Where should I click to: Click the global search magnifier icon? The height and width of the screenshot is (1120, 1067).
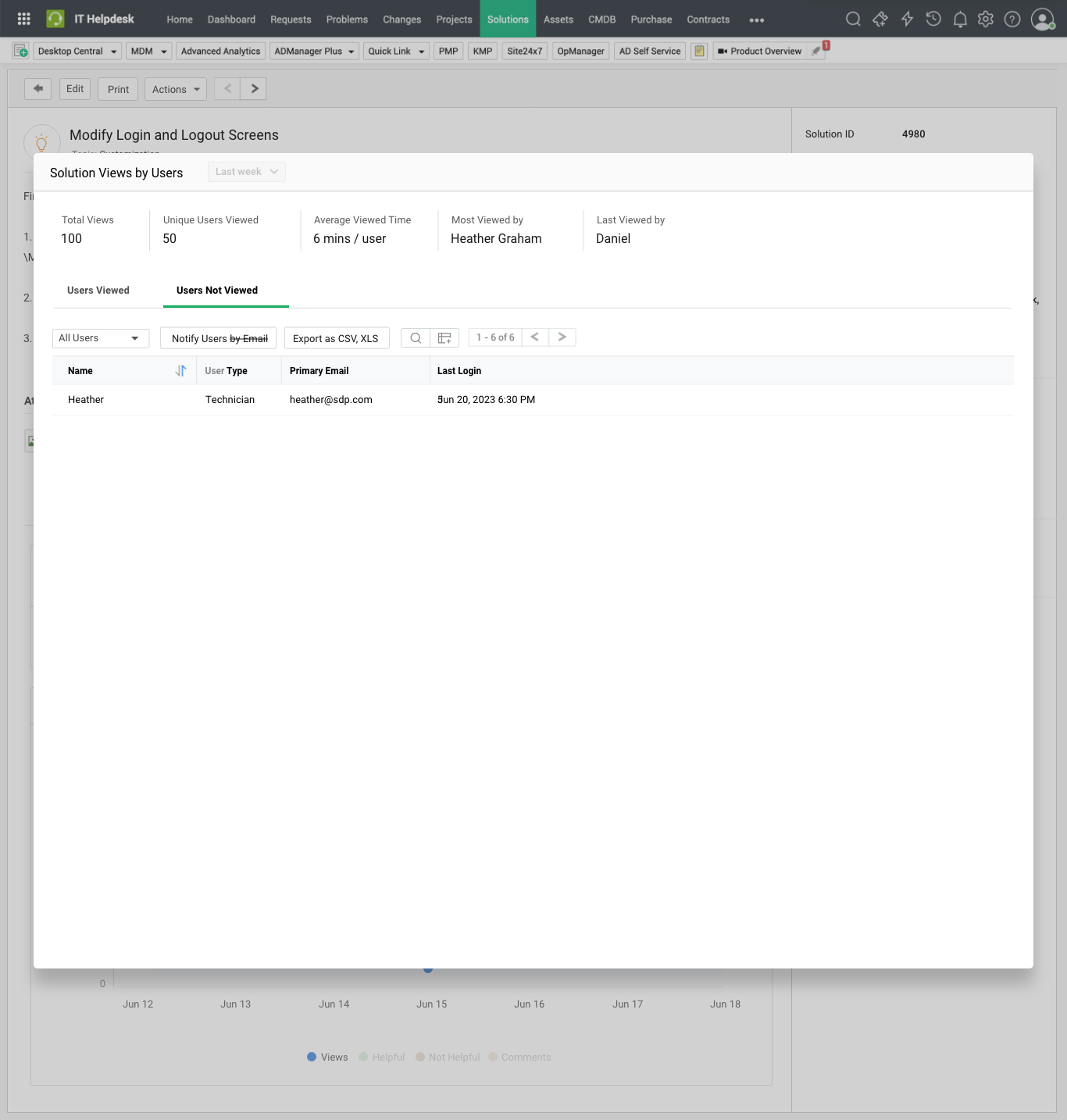coord(853,20)
